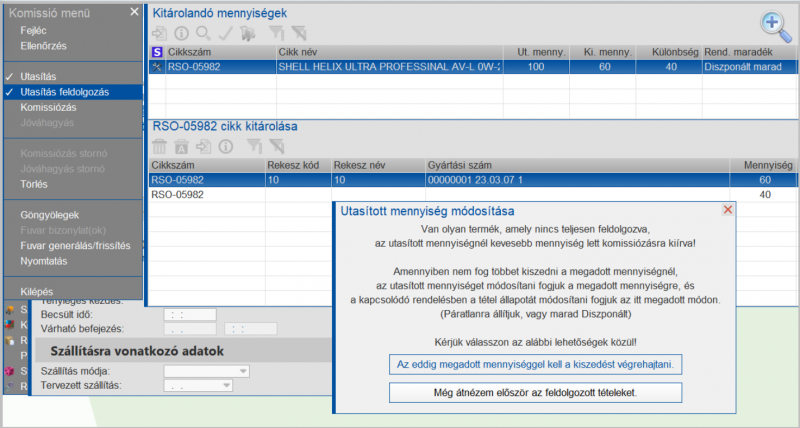Toggle the checked Utasítás feldolgozás item

(x=64, y=91)
